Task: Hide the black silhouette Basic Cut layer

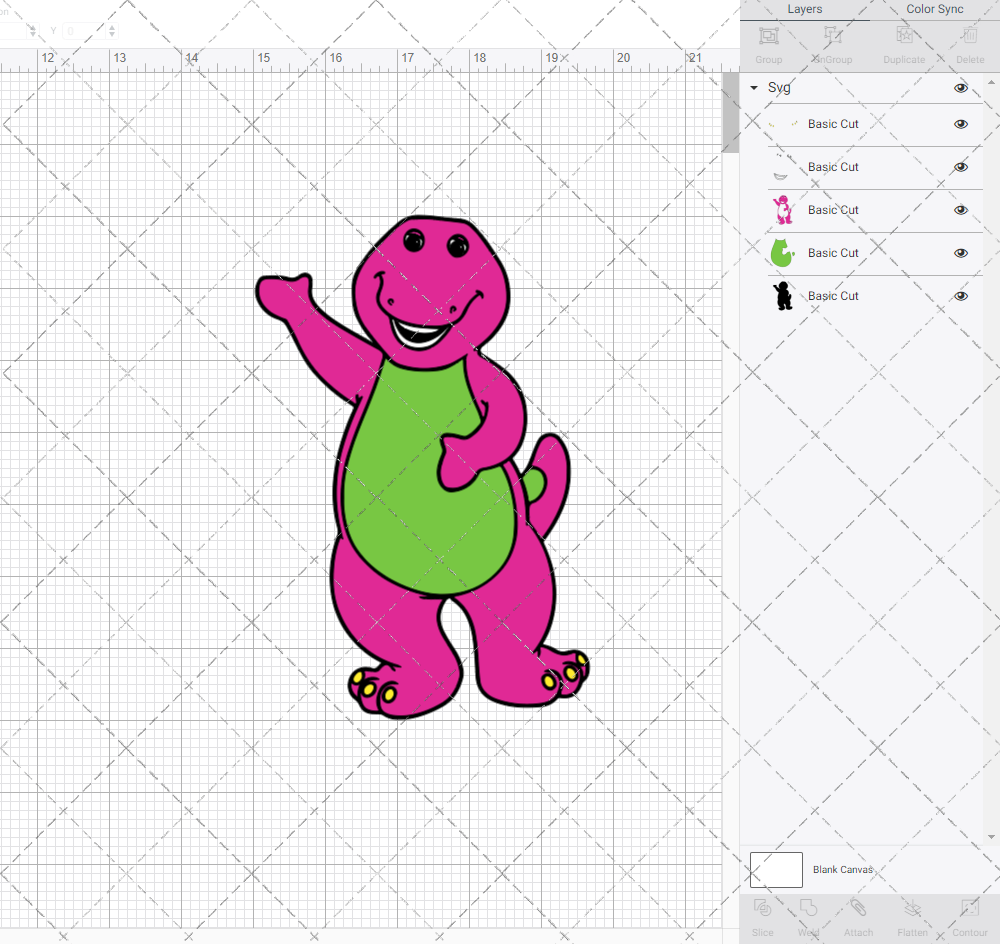Action: tap(960, 296)
